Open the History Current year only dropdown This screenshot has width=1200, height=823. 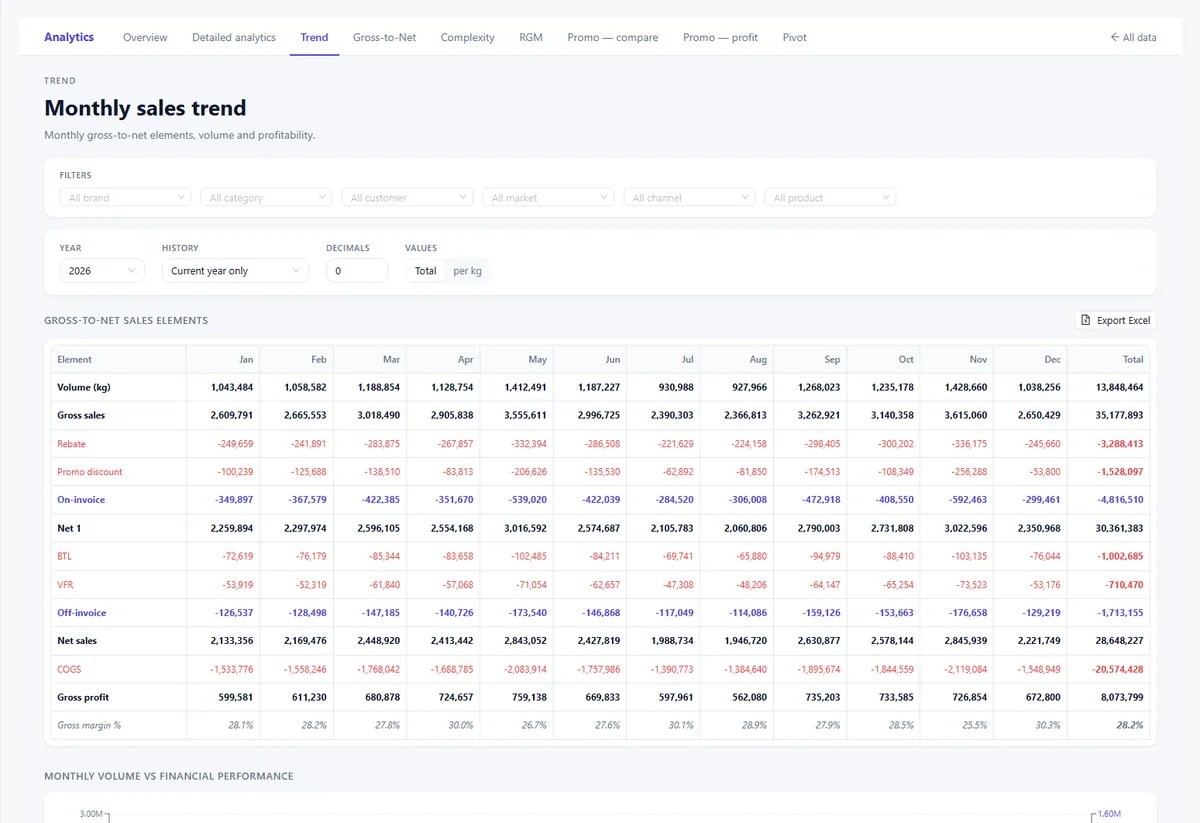(x=235, y=271)
